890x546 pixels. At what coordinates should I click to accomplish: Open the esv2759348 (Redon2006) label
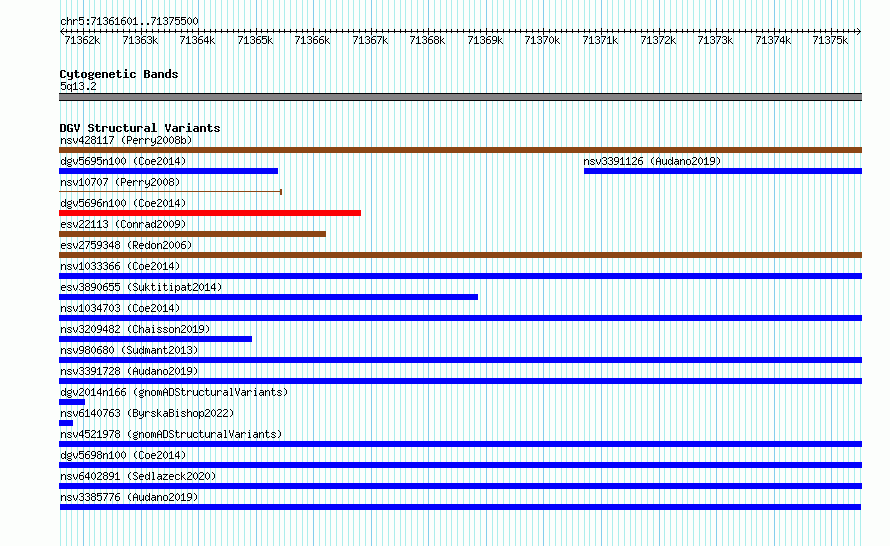click(126, 245)
